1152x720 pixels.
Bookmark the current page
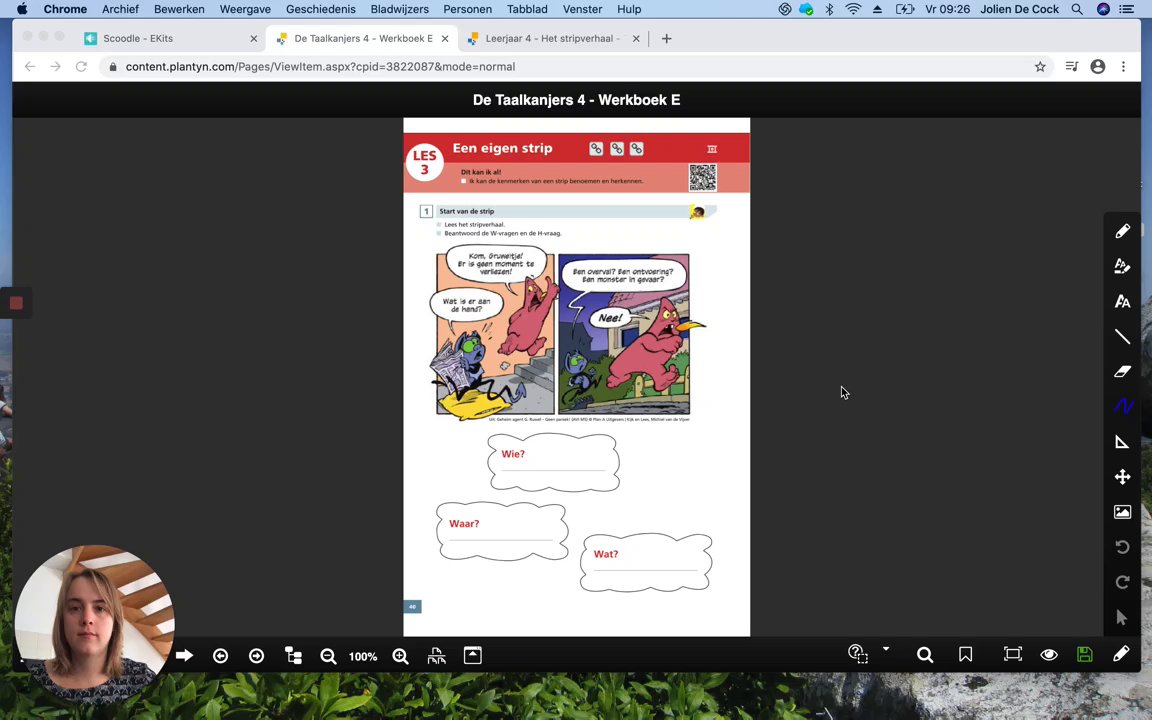click(965, 655)
